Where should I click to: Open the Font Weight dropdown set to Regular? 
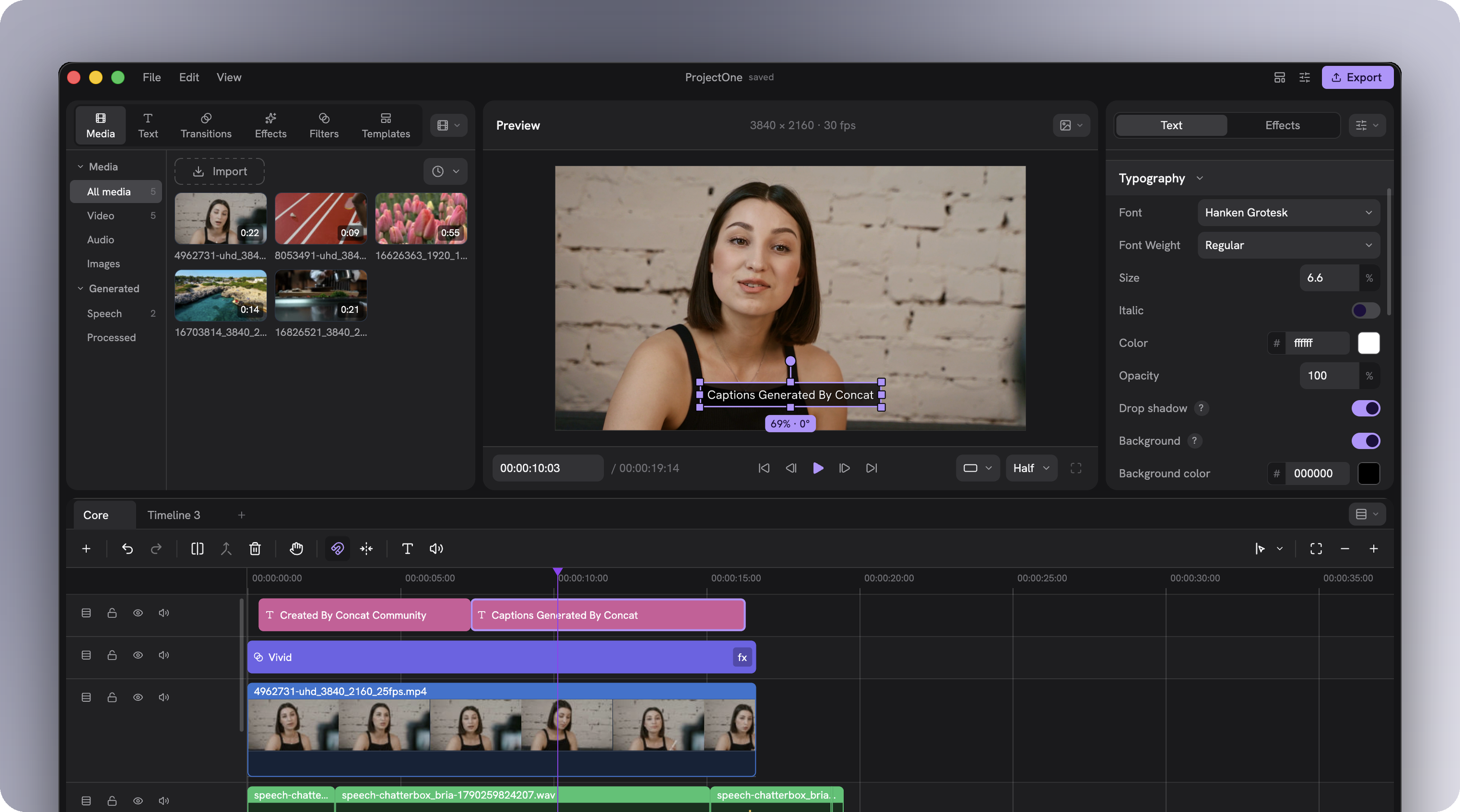point(1288,245)
